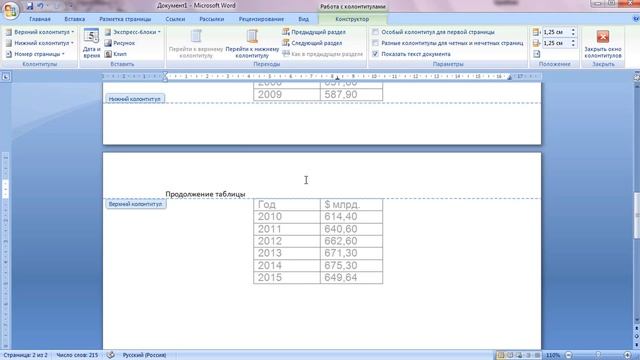Click table cell 2012

[287, 241]
